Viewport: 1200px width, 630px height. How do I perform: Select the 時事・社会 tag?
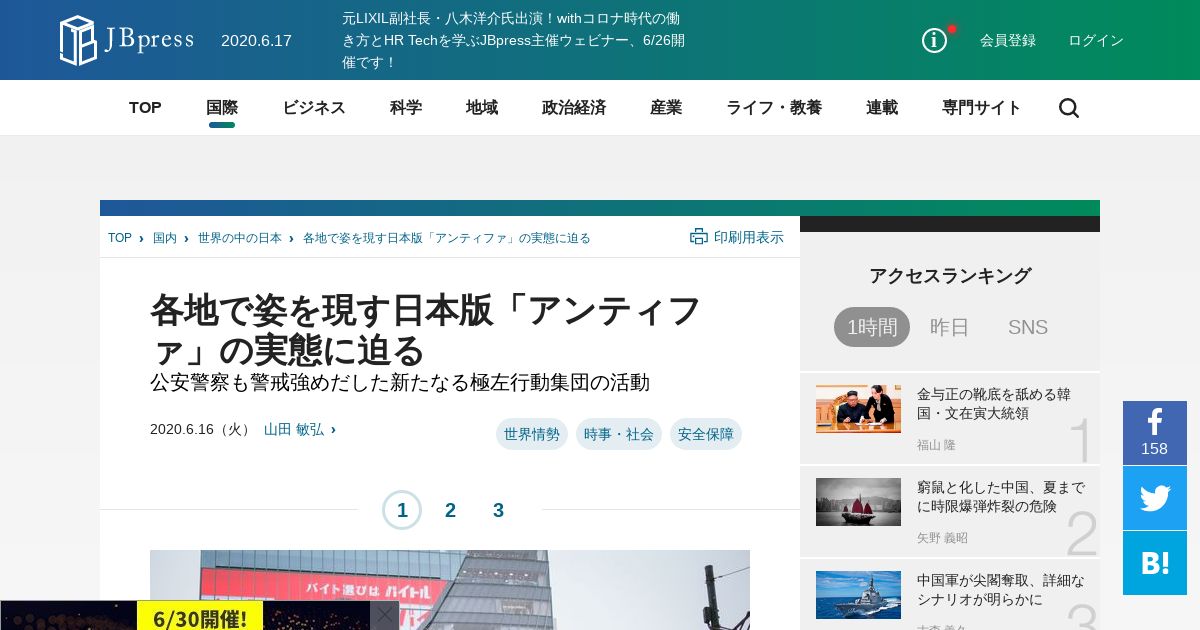click(x=619, y=434)
